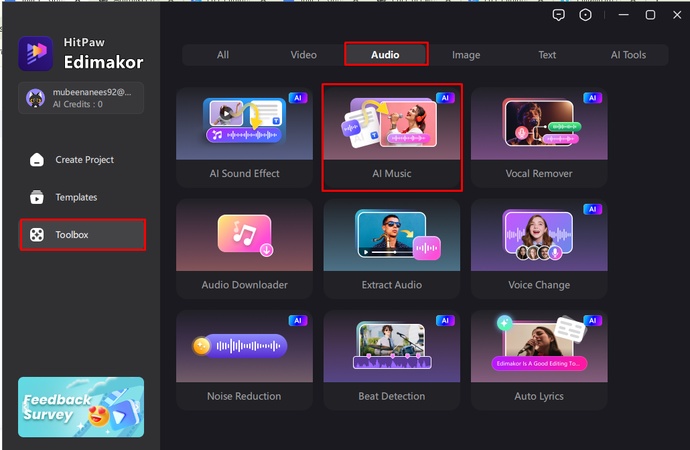Open the Audio Downloader tool
The image size is (690, 450).
[x=244, y=248]
